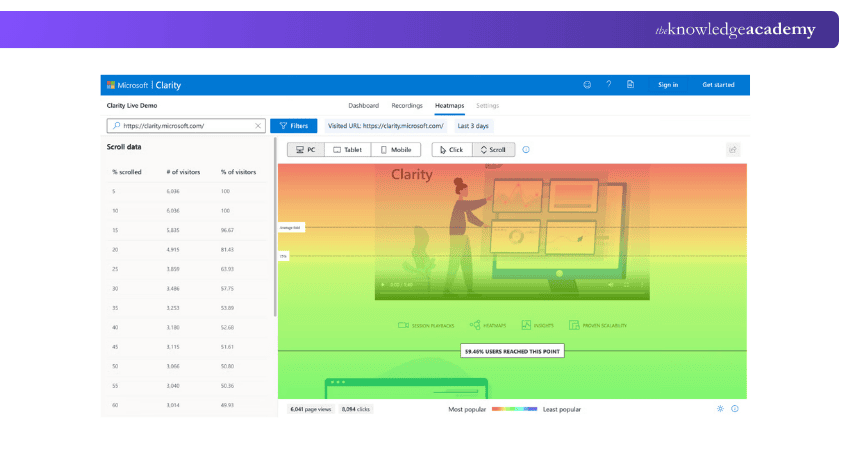
Task: Open the Dashboard tab
Action: click(364, 106)
